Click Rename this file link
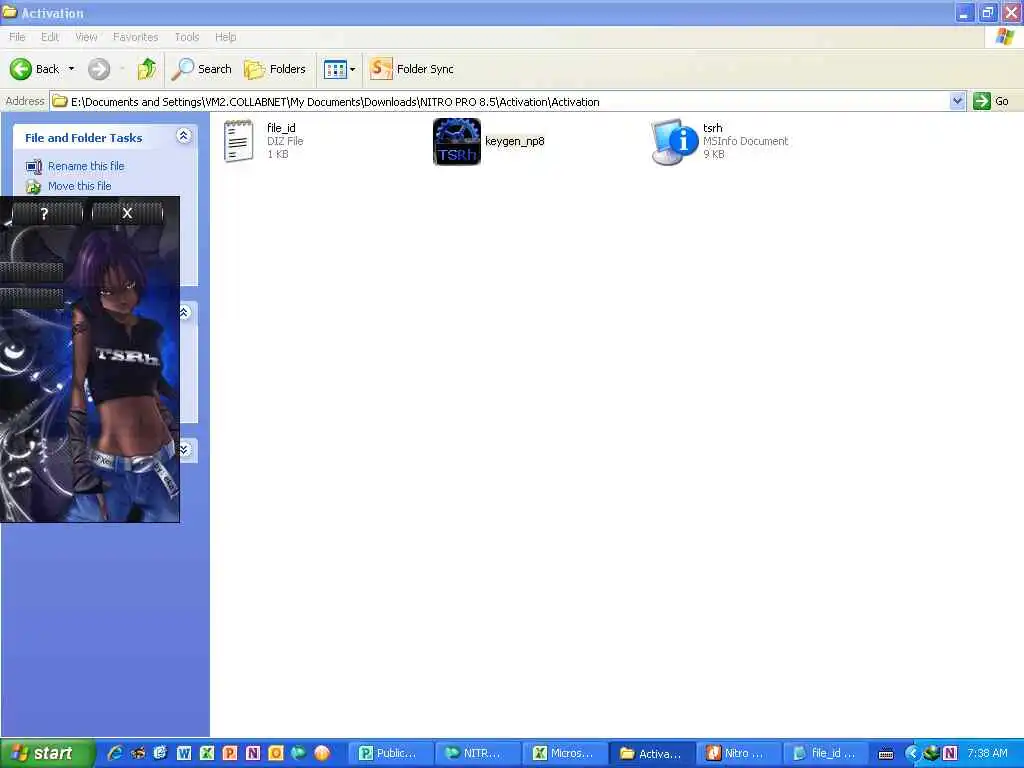 point(86,166)
